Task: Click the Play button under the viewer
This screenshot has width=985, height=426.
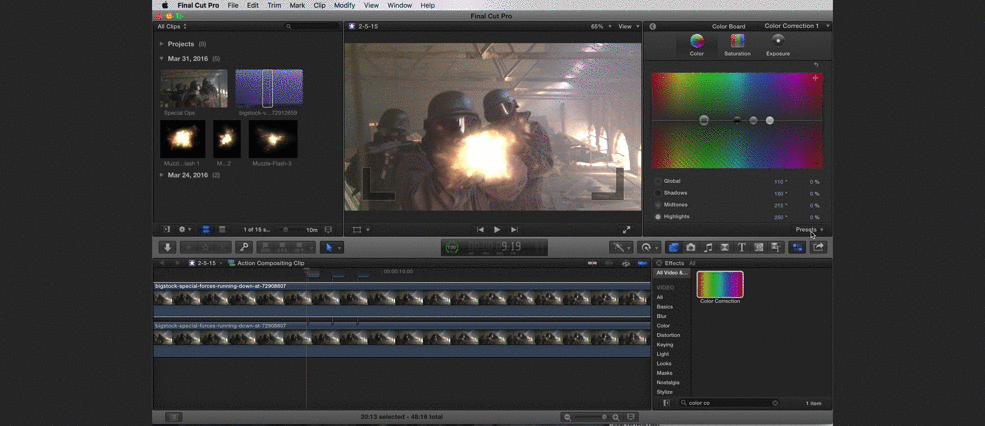Action: click(x=497, y=230)
